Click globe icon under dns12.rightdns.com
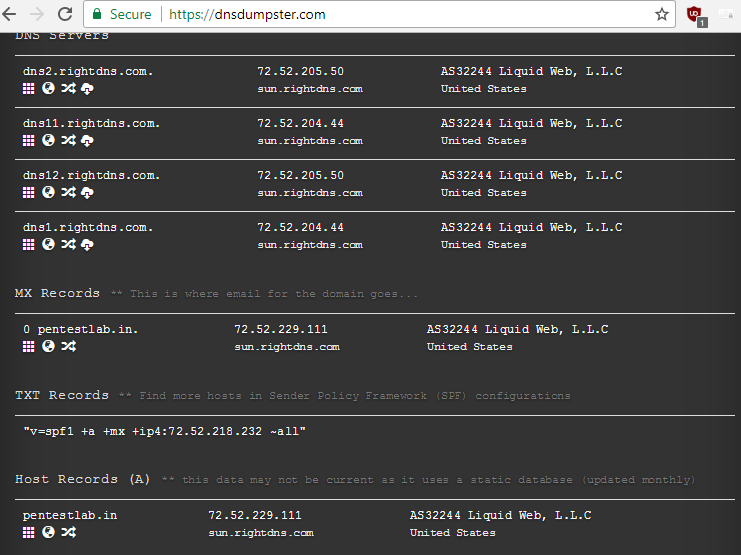 (48, 192)
